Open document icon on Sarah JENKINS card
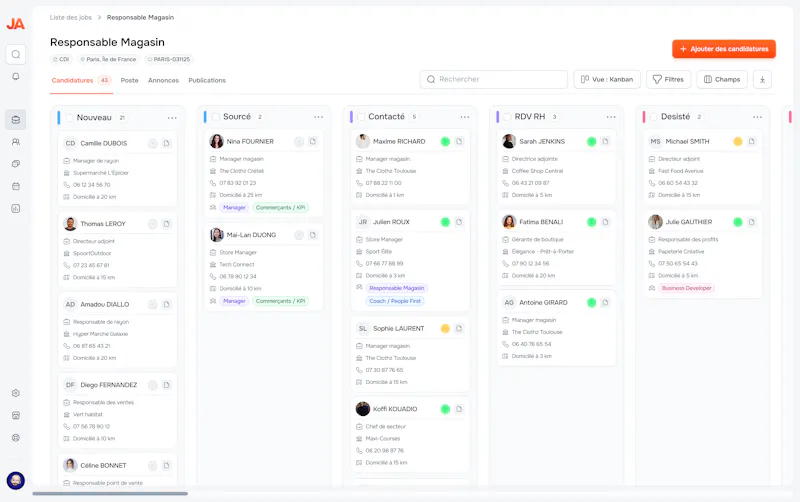Screen dimensions: 800x502 pos(606,141)
